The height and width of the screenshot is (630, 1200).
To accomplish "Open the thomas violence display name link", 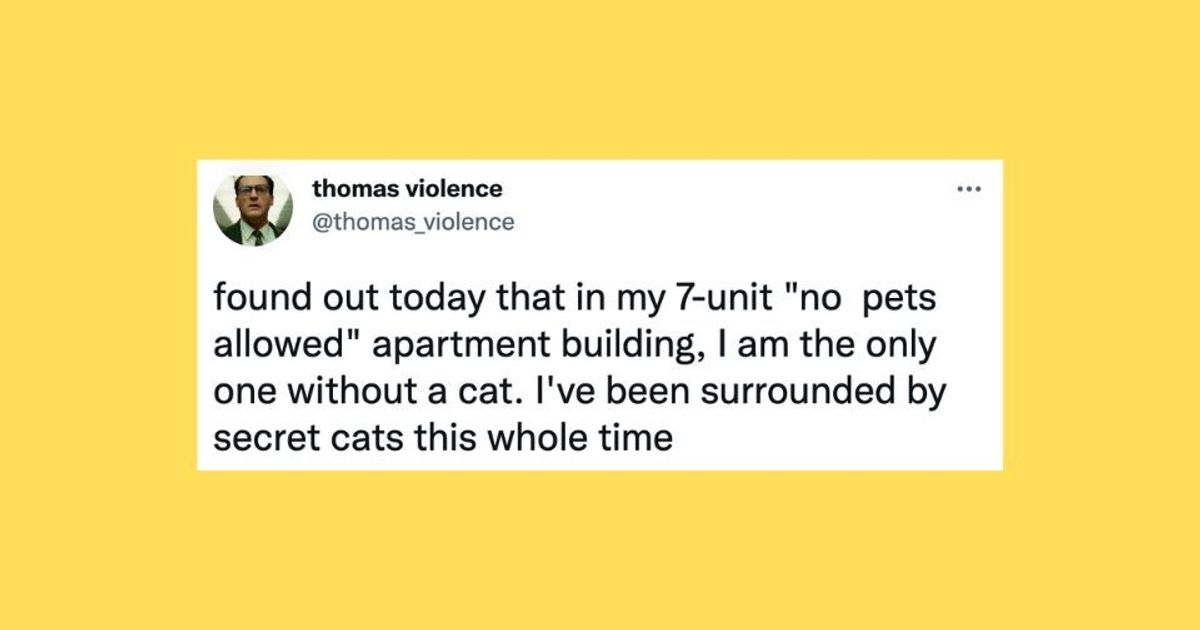I will pyautogui.click(x=407, y=188).
